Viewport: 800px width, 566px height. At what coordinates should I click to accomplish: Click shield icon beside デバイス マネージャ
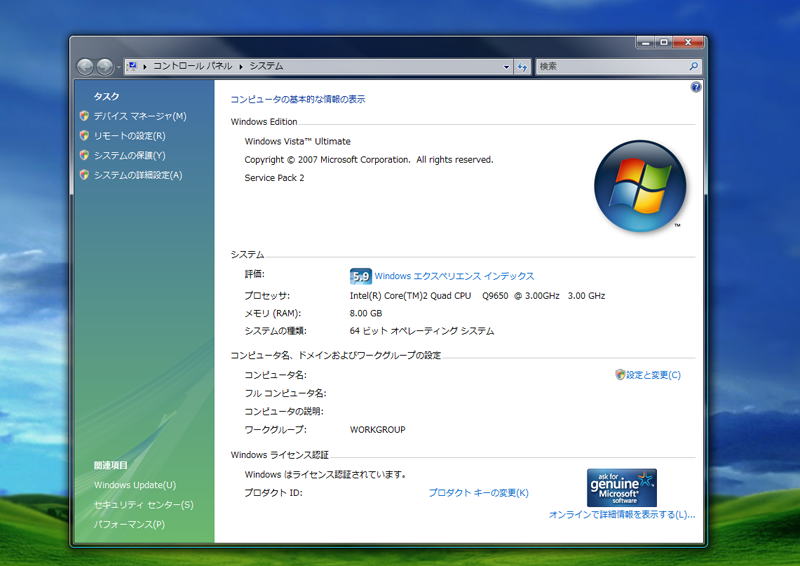85,116
